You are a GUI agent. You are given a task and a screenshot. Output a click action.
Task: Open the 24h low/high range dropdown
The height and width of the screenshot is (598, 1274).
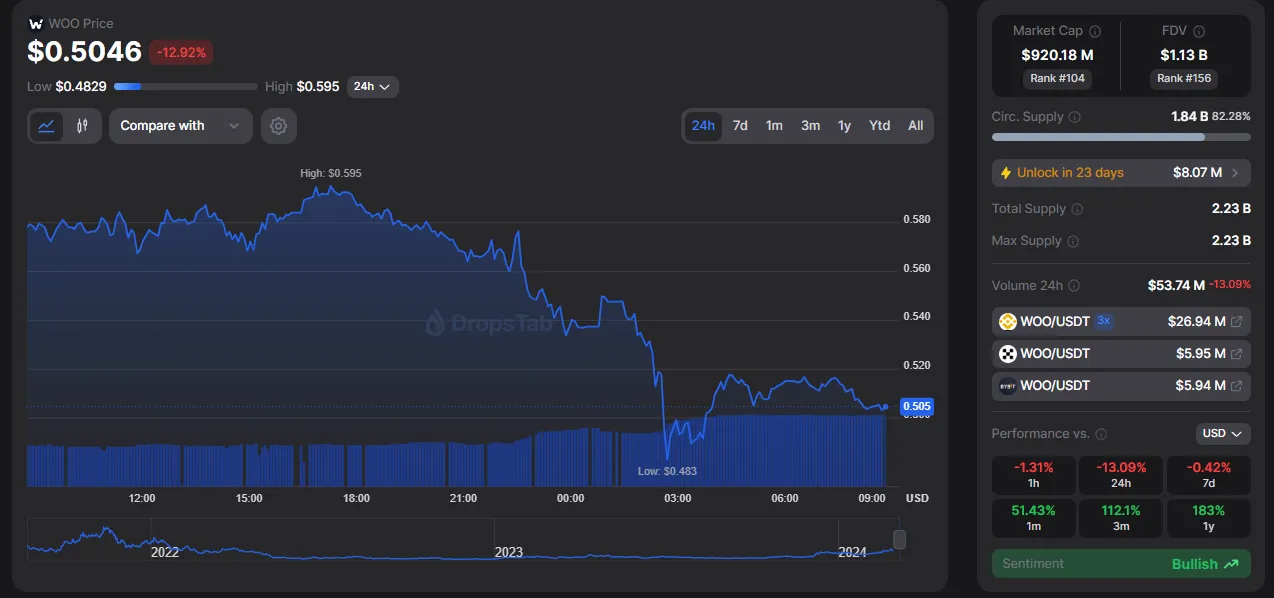373,87
